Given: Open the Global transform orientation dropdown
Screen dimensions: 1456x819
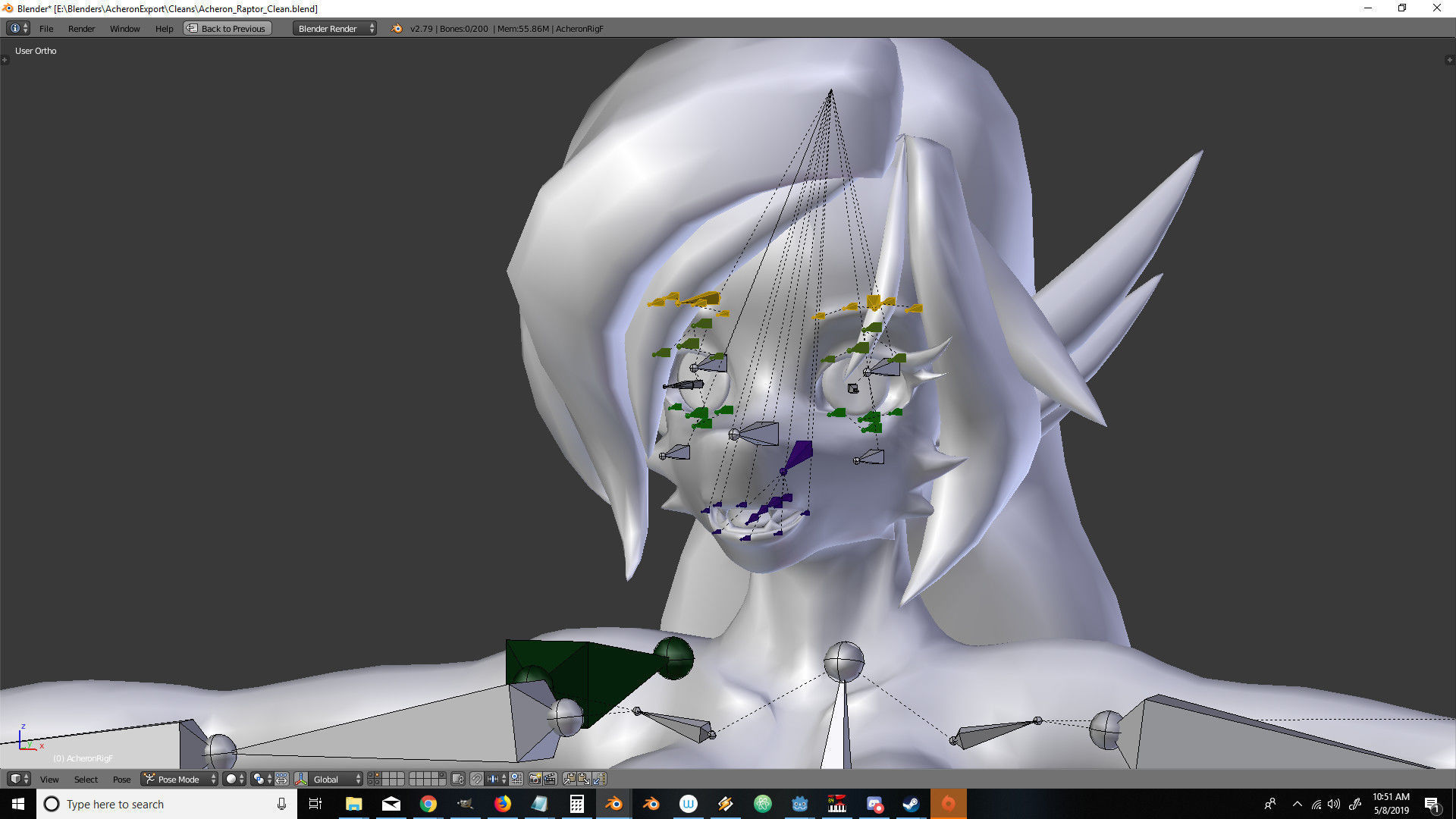Looking at the screenshot, I should pos(334,779).
